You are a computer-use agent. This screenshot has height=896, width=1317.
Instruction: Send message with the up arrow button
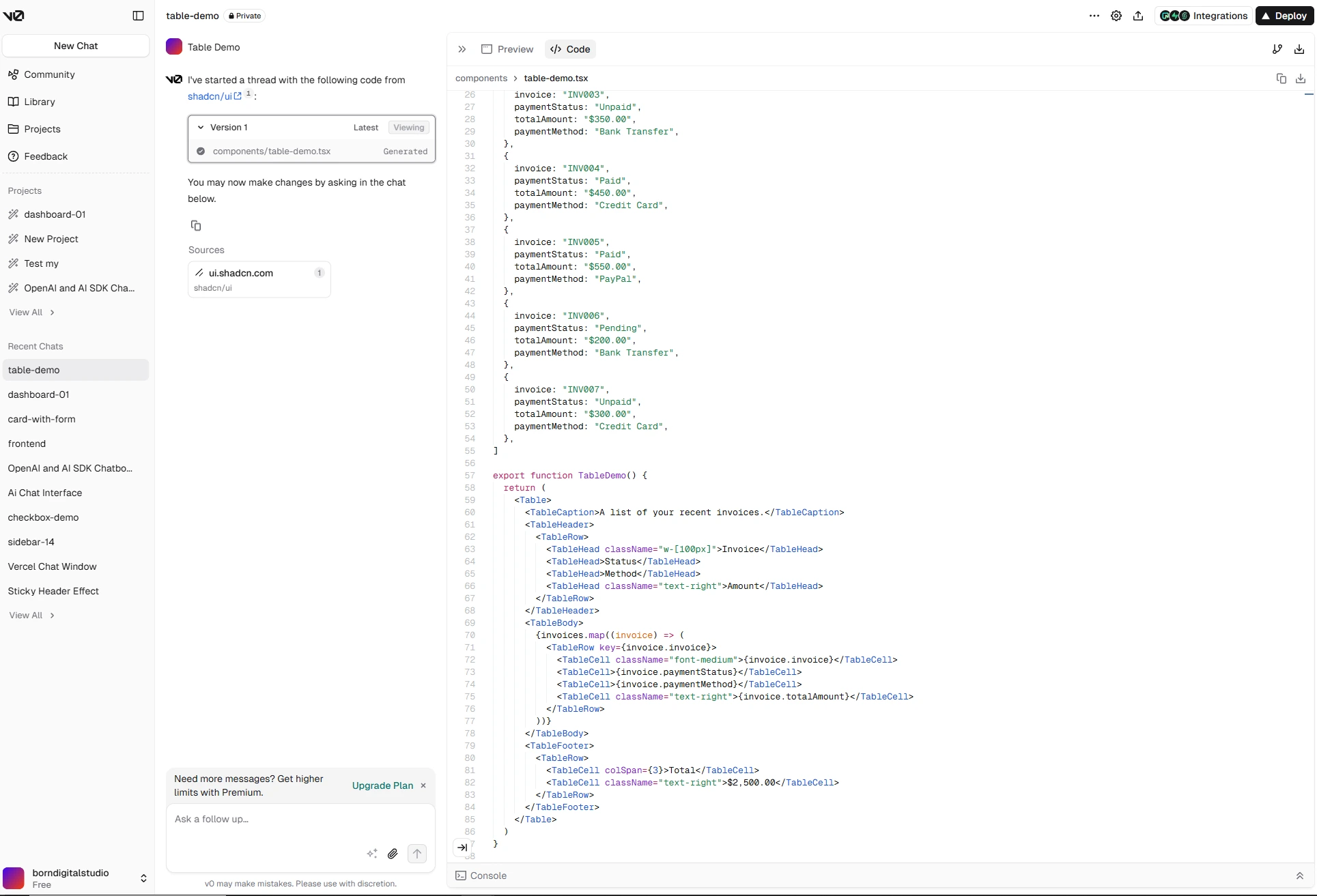point(417,853)
